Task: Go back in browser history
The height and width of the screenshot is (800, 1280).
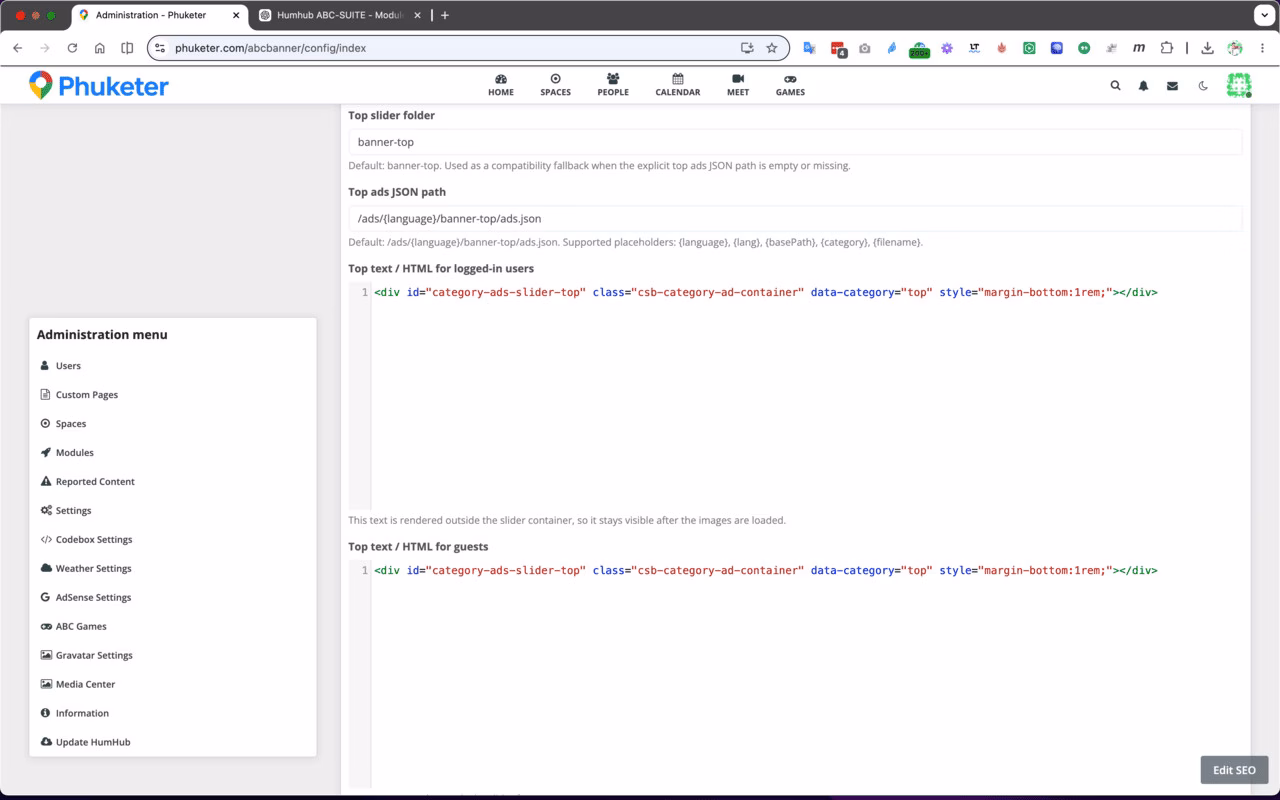Action: tap(17, 48)
